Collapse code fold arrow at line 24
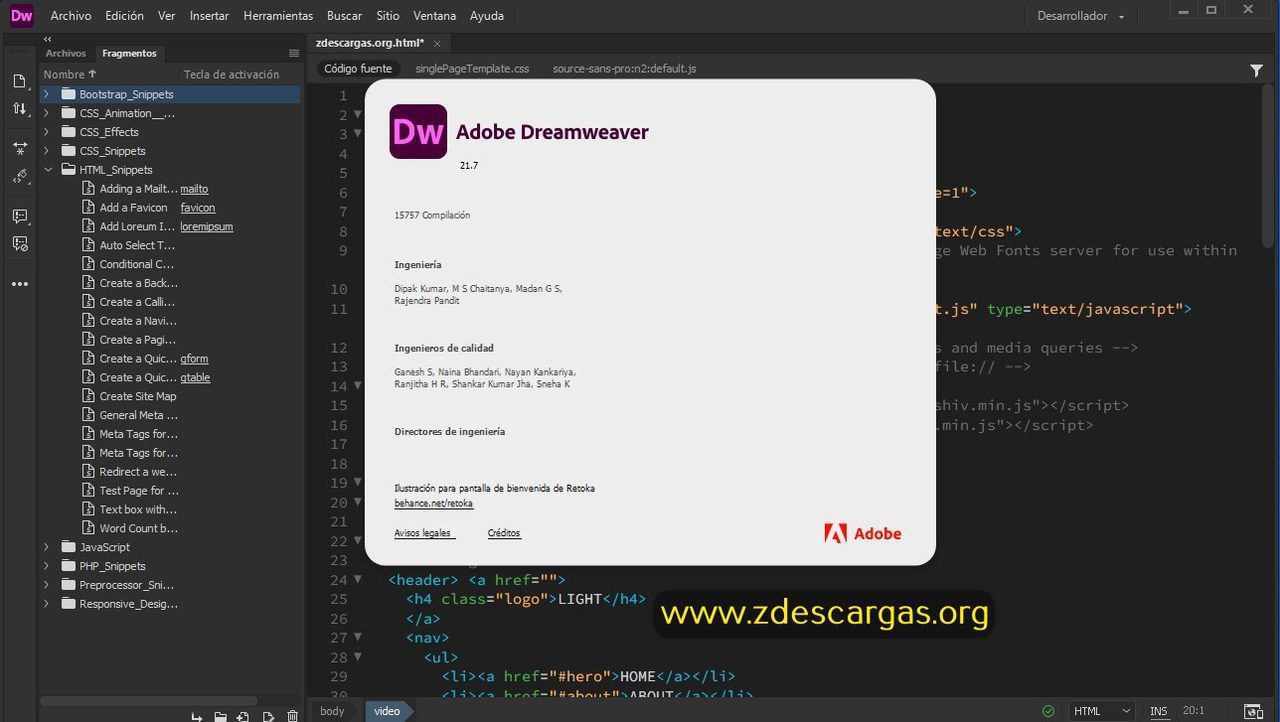The image size is (1280, 722). [358, 580]
